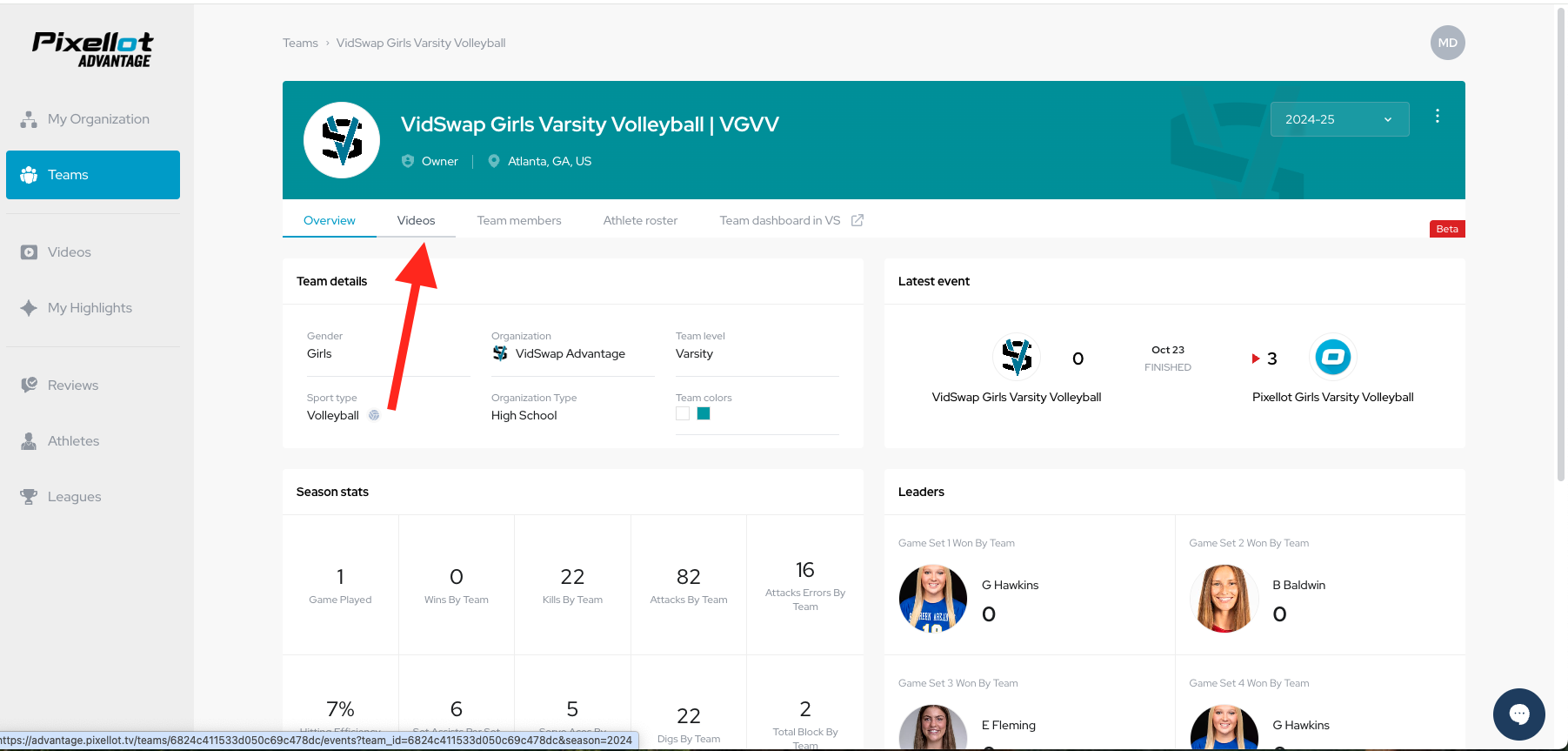Click Pixellot team logo in Latest event
1568x751 pixels.
(x=1332, y=356)
